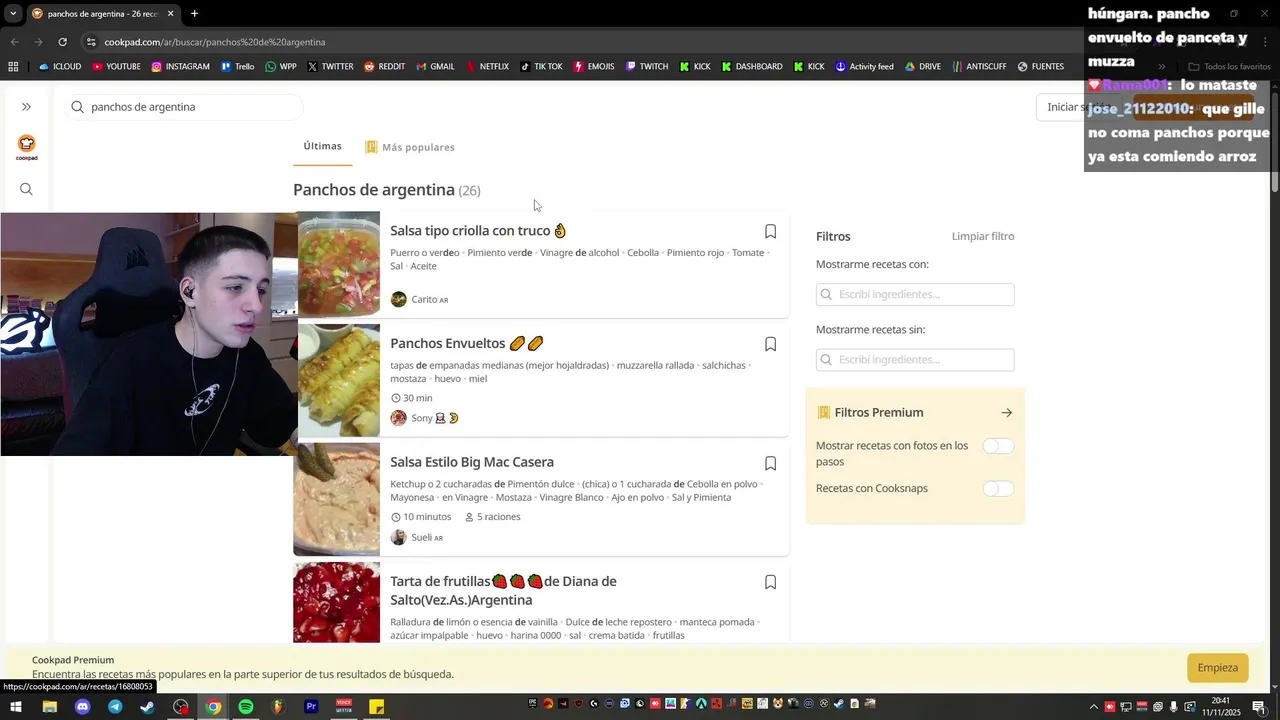Click the search field containing 'panchos de argentina'
The width and height of the screenshot is (1280, 720).
(185, 107)
